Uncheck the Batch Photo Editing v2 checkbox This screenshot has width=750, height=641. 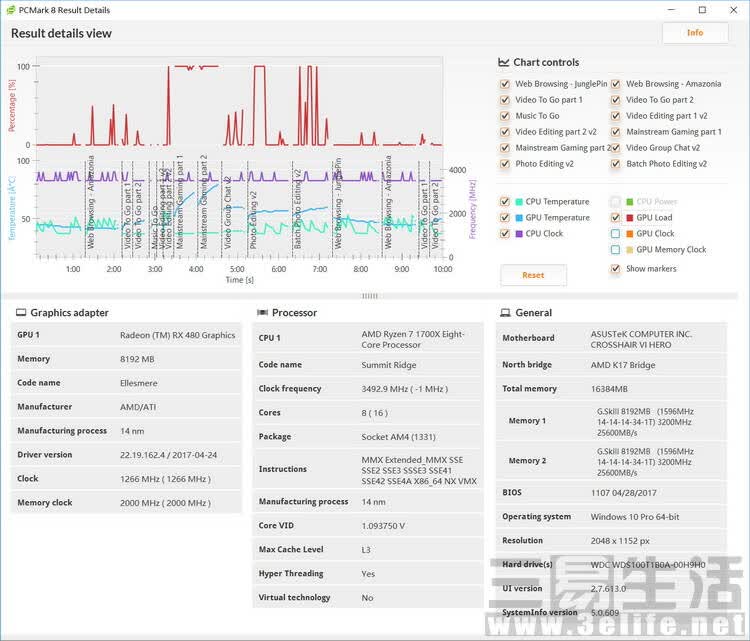click(616, 164)
